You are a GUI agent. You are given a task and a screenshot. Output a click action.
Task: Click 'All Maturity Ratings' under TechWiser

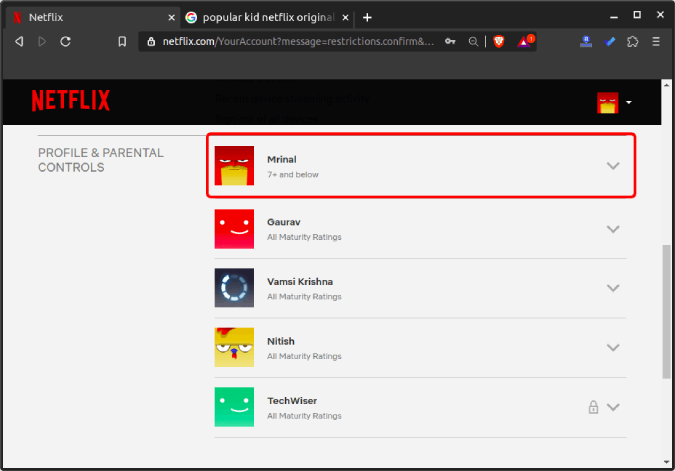[304, 416]
